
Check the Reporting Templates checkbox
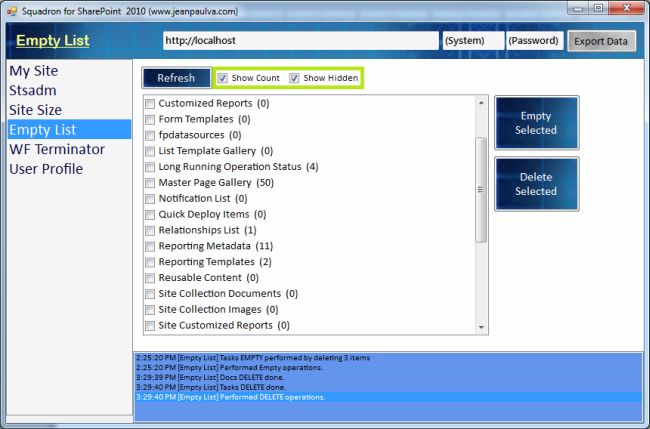point(150,262)
